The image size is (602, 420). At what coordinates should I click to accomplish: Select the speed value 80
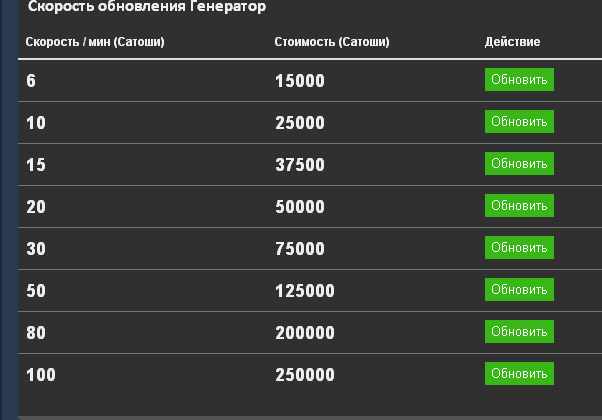(x=36, y=332)
